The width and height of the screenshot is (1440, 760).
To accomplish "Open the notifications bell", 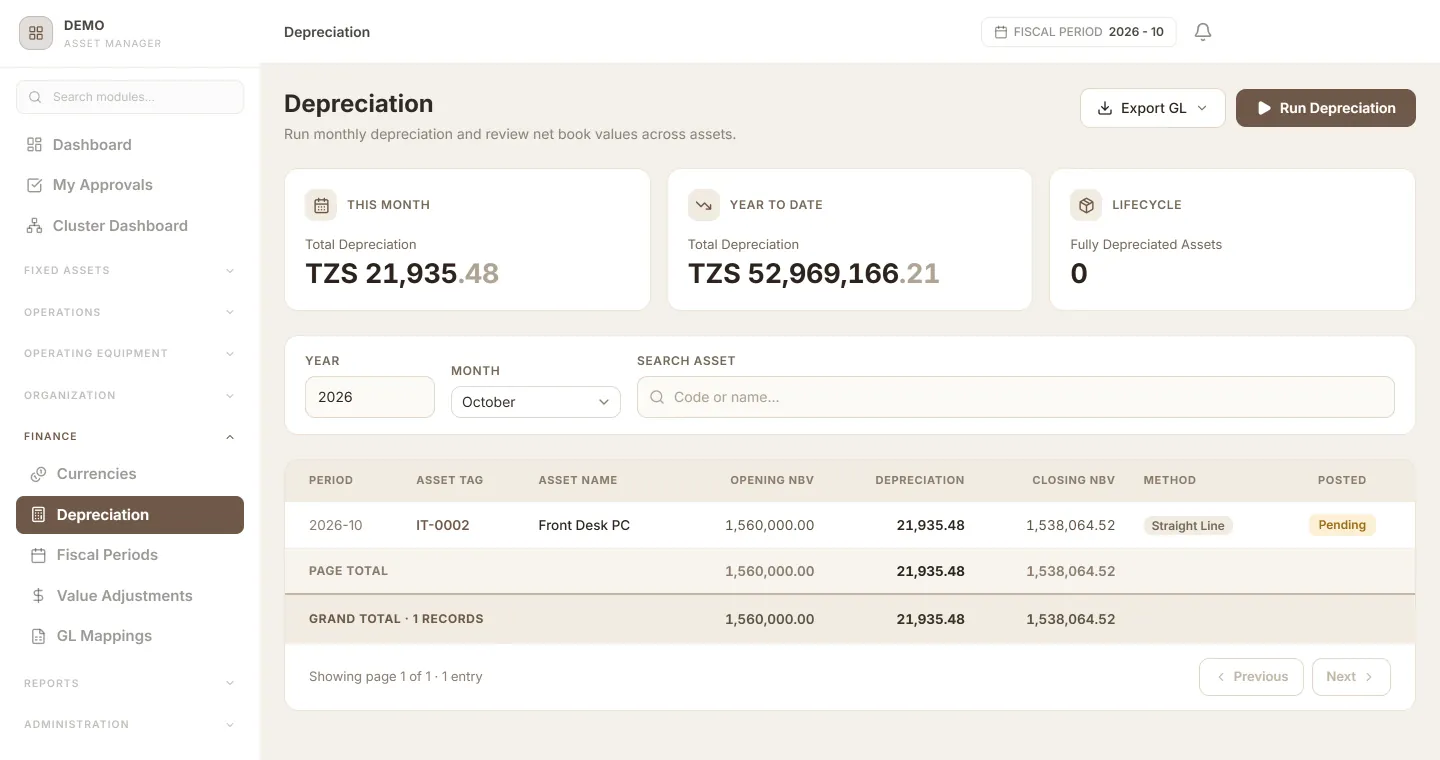I will [1203, 32].
